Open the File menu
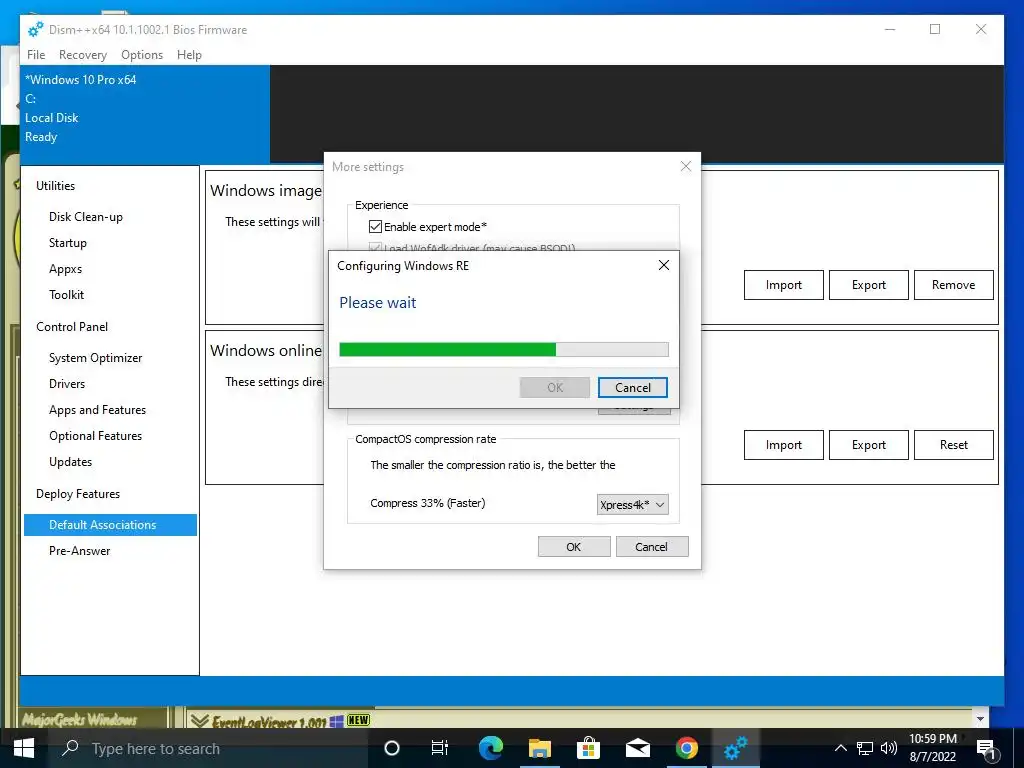 tap(36, 55)
